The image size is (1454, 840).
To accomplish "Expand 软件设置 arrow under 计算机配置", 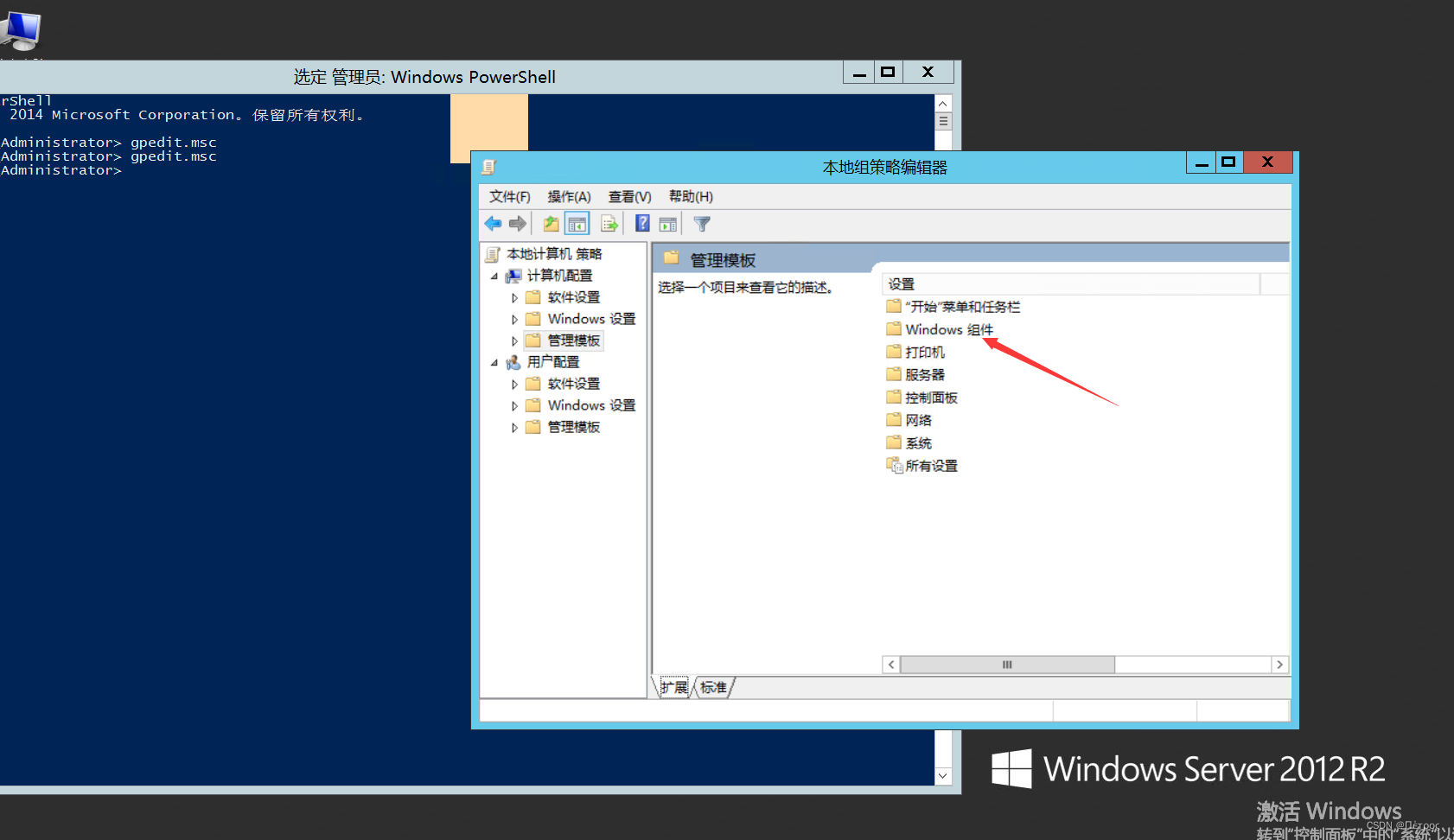I will tap(514, 298).
